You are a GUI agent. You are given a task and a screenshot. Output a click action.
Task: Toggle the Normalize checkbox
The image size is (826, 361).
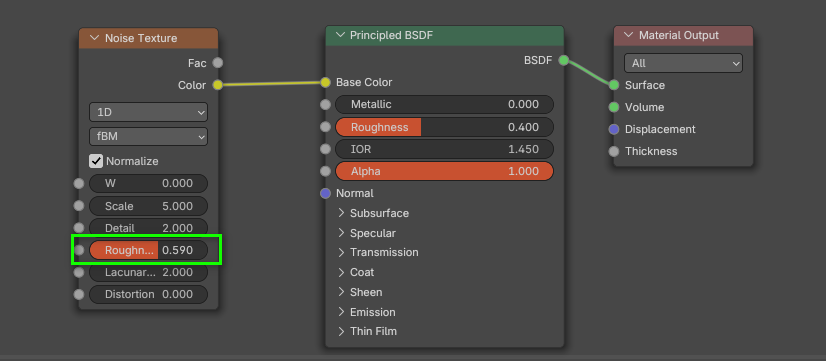[x=96, y=161]
